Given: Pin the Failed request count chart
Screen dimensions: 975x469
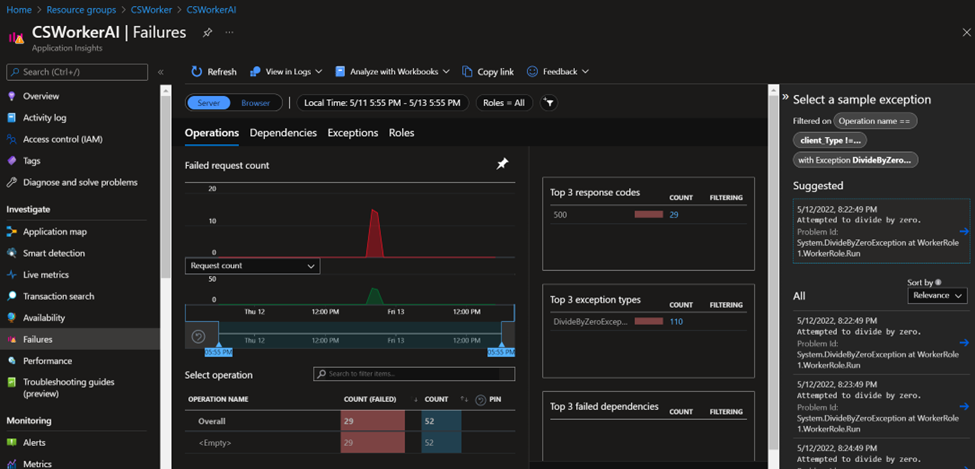Looking at the screenshot, I should 502,164.
